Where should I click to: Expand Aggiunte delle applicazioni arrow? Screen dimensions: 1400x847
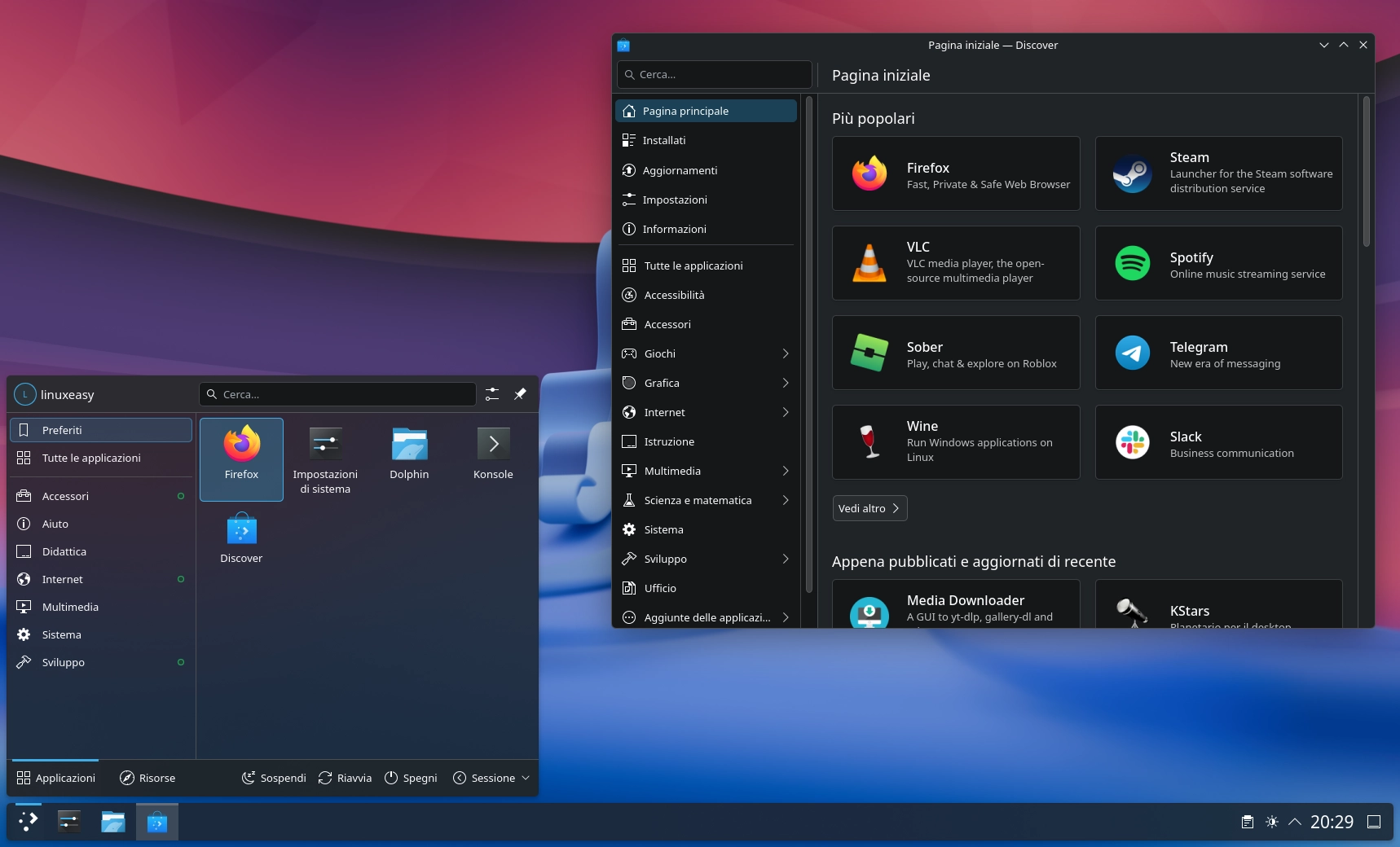[x=786, y=617]
